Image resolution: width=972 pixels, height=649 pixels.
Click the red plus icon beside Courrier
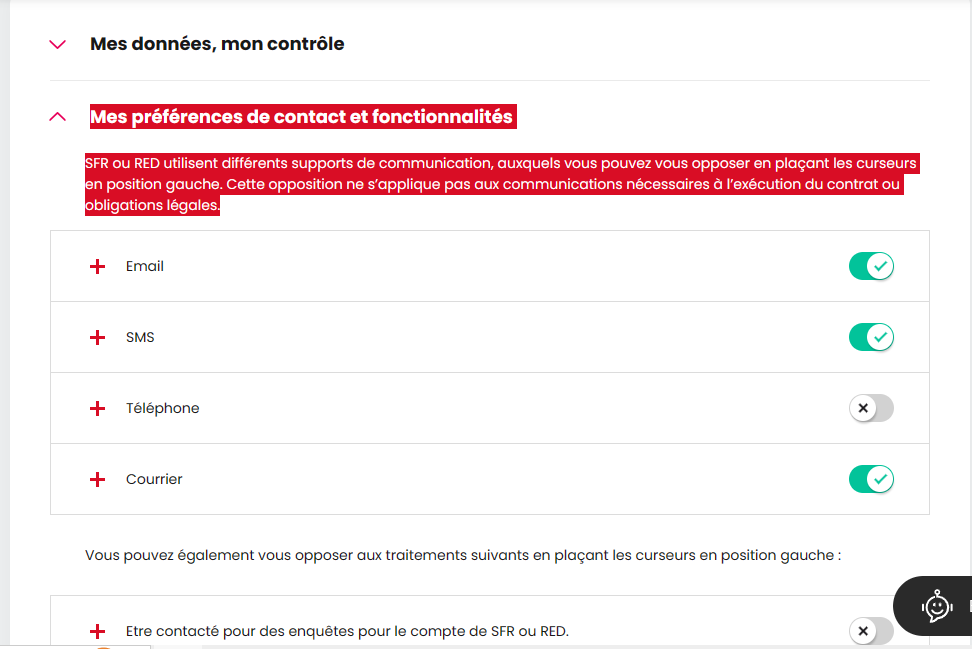97,480
